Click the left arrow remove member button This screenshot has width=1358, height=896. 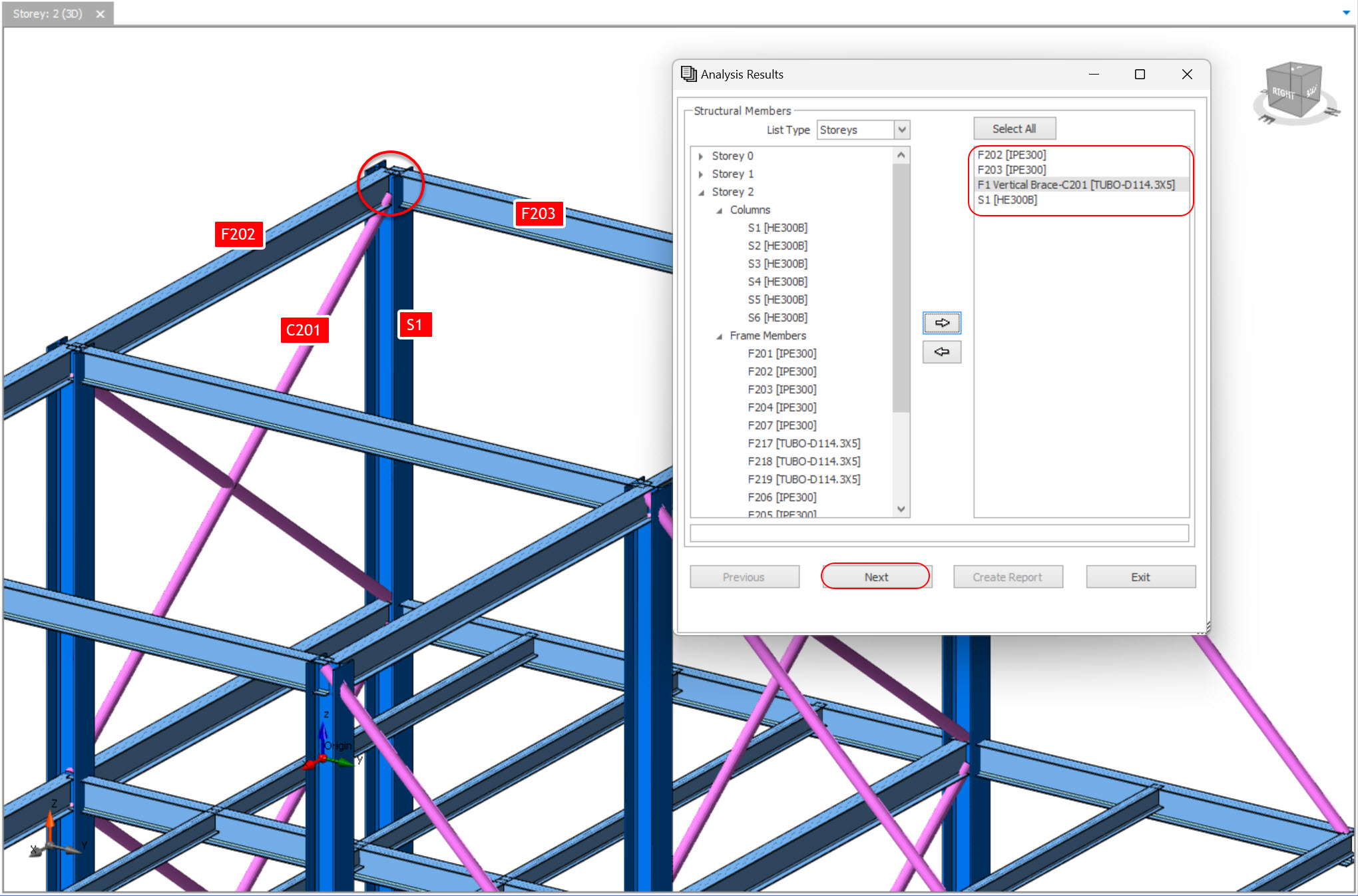point(941,351)
